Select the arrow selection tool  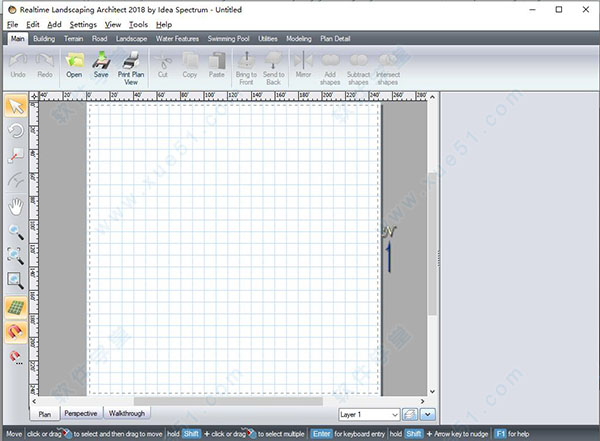pyautogui.click(x=16, y=106)
